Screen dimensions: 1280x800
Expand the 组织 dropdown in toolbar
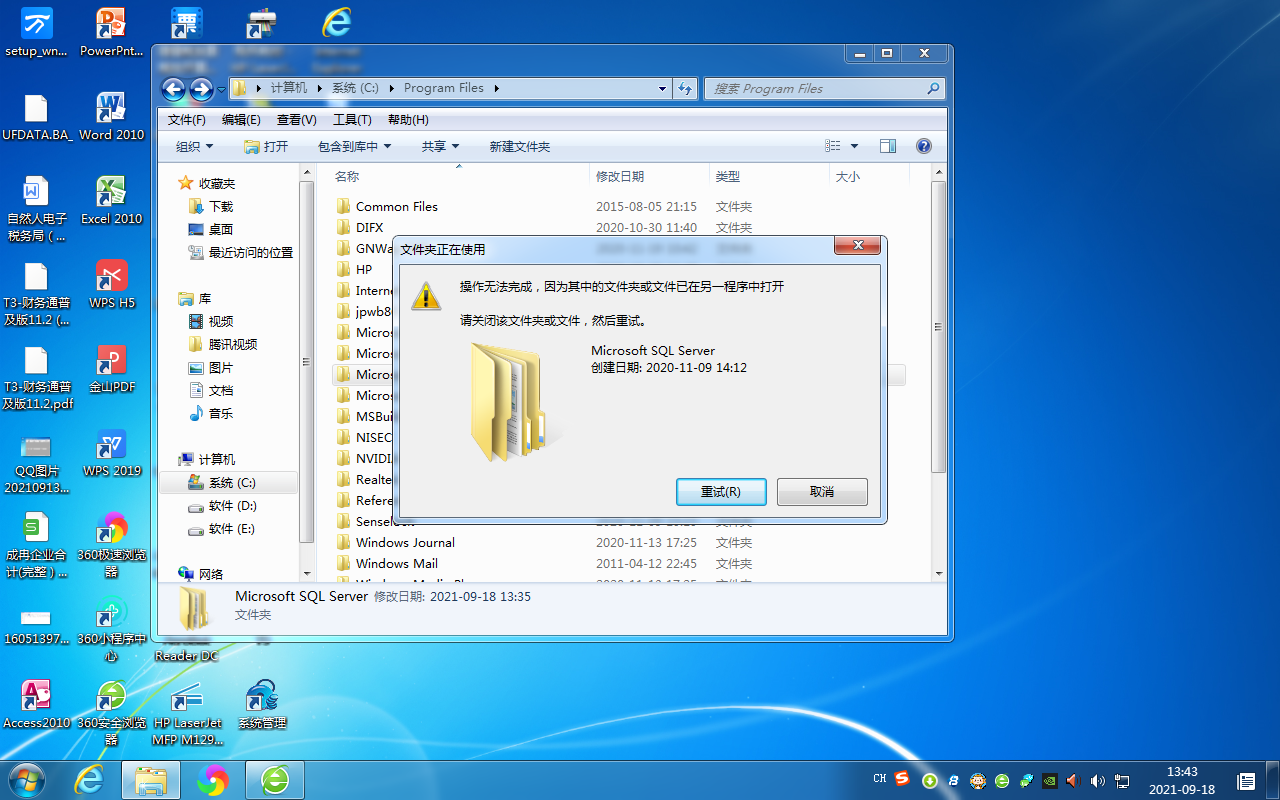[x=195, y=146]
